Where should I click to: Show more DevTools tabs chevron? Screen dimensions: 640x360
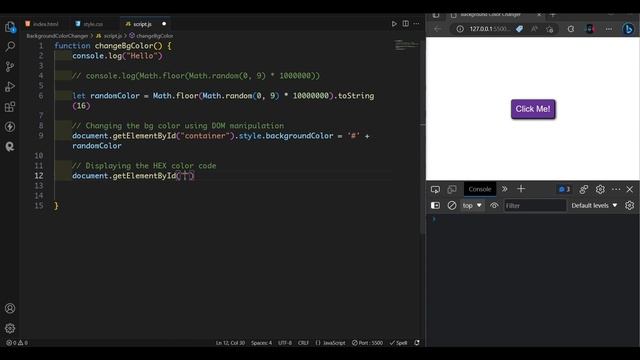click(504, 189)
